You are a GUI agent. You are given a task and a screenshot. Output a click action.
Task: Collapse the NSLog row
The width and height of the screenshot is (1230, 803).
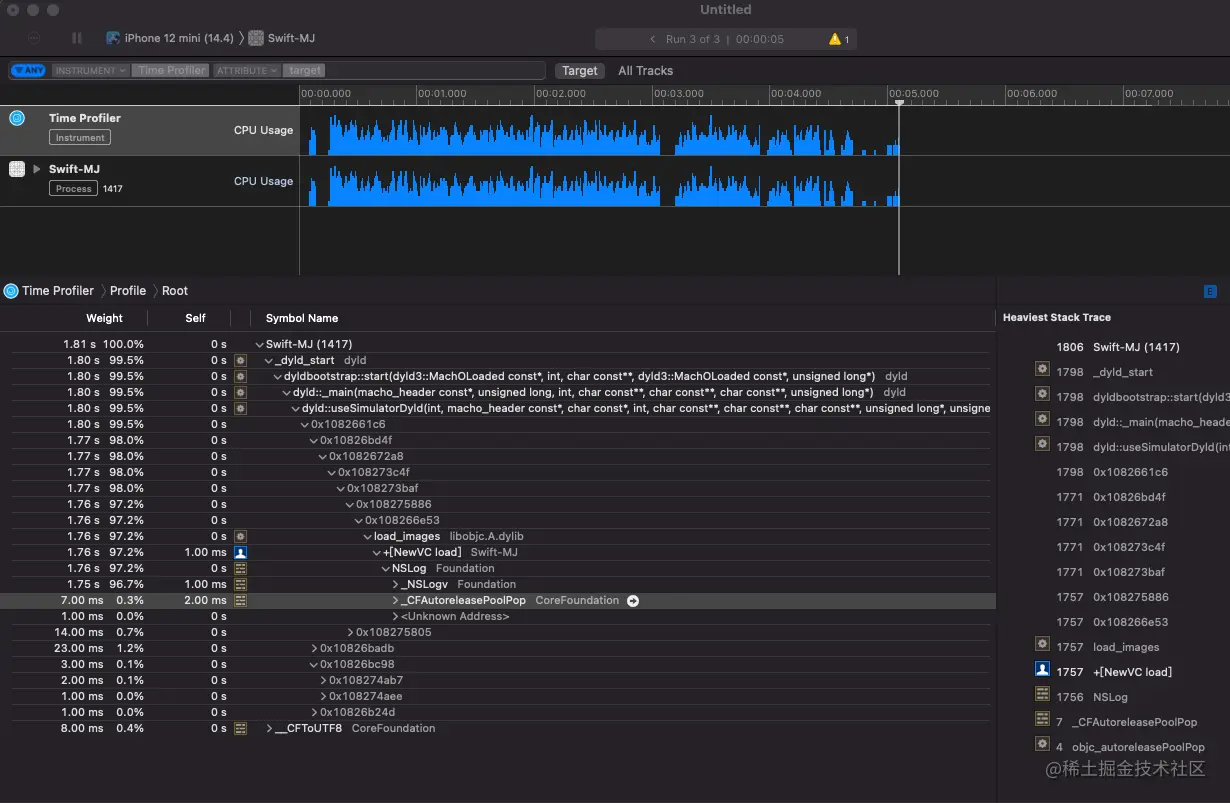386,568
